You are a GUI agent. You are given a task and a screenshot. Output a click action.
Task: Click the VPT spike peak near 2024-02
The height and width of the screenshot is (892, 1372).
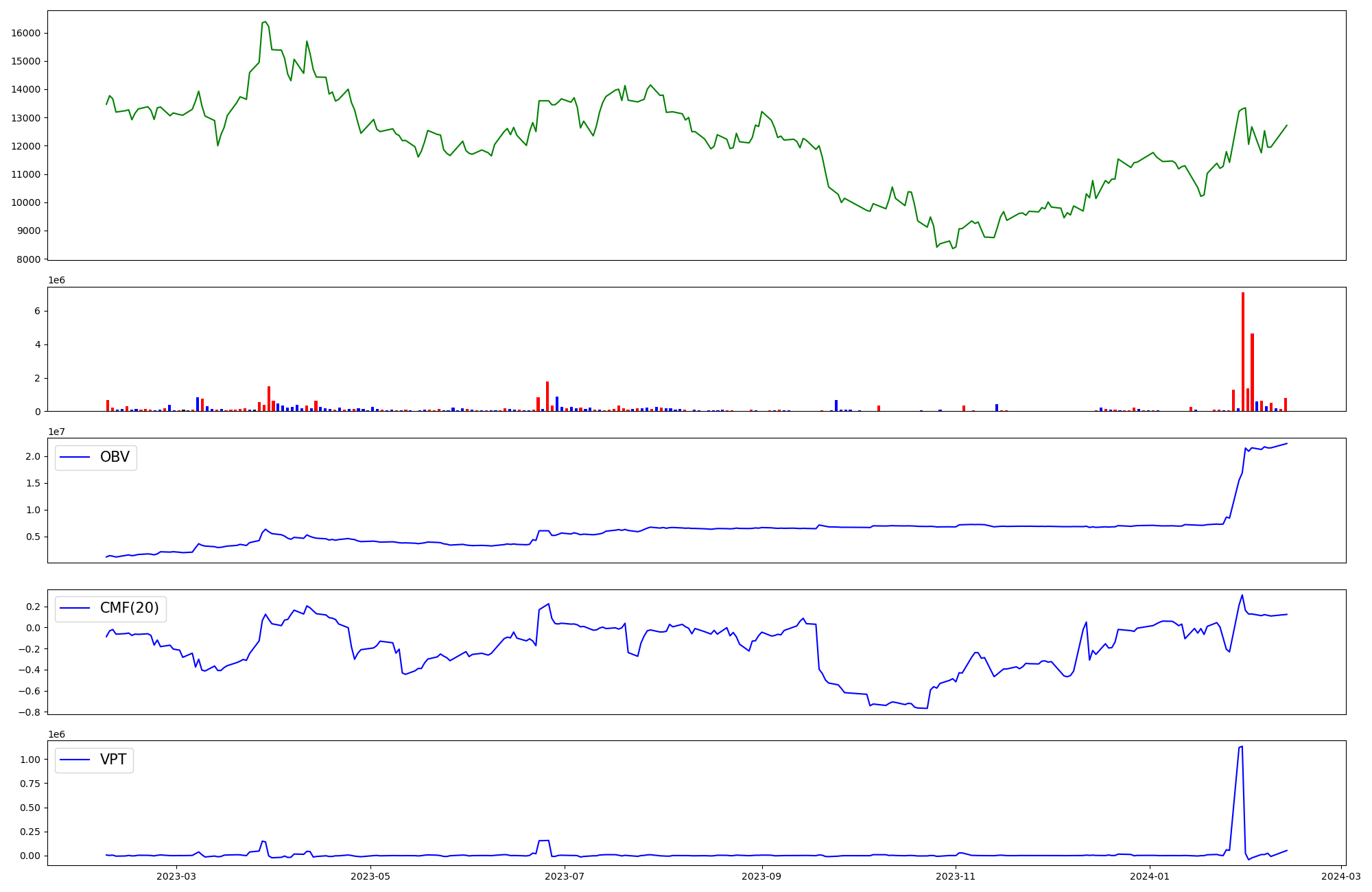point(1242,747)
